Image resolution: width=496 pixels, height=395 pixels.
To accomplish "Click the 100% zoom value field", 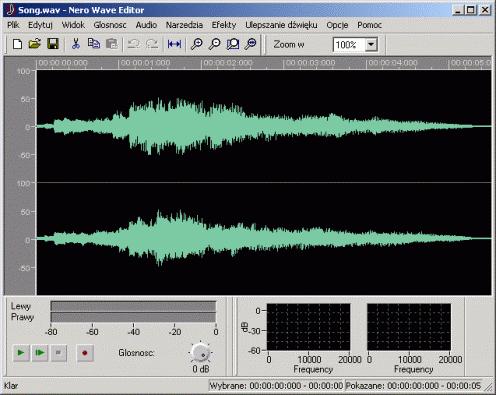I will point(349,44).
